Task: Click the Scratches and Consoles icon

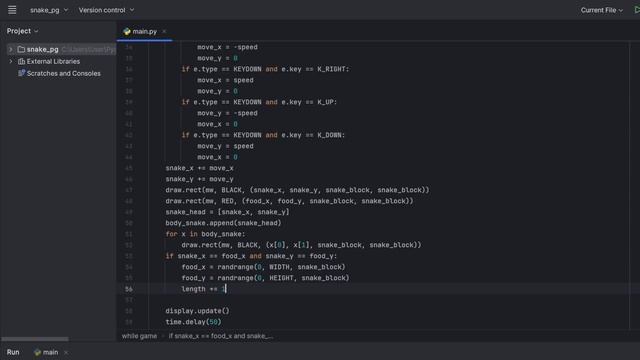Action: pyautogui.click(x=21, y=73)
